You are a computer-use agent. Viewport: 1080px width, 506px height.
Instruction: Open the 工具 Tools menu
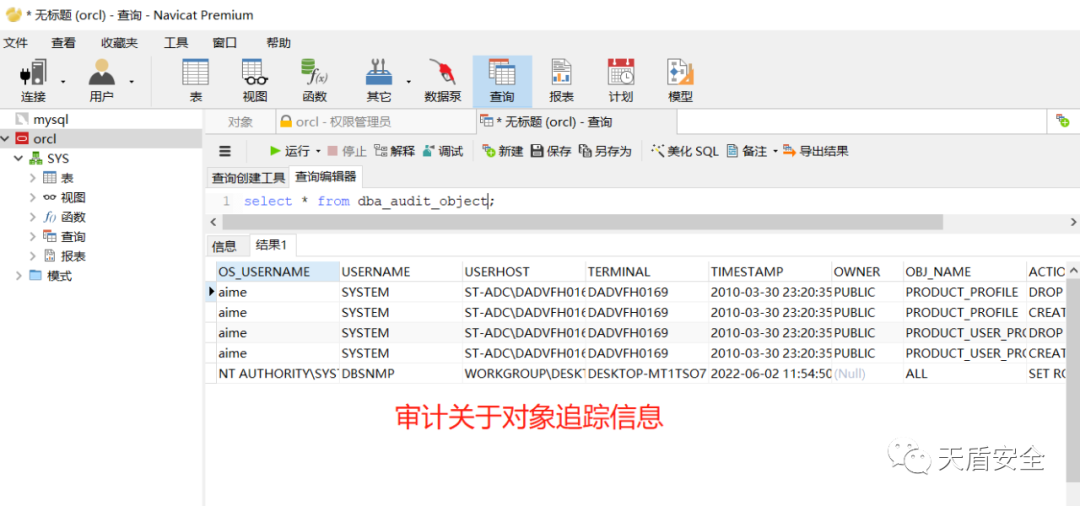point(175,43)
